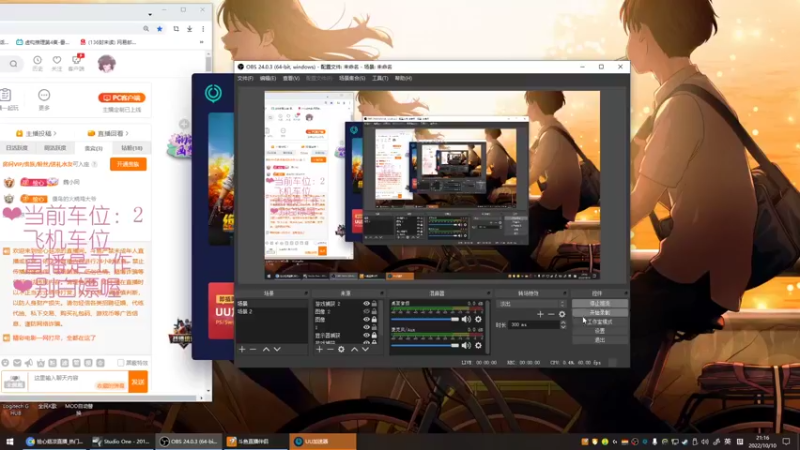Screen dimensions: 800x450
Task: Move scene up with the up arrow in Scenes panel
Action: click(x=266, y=349)
